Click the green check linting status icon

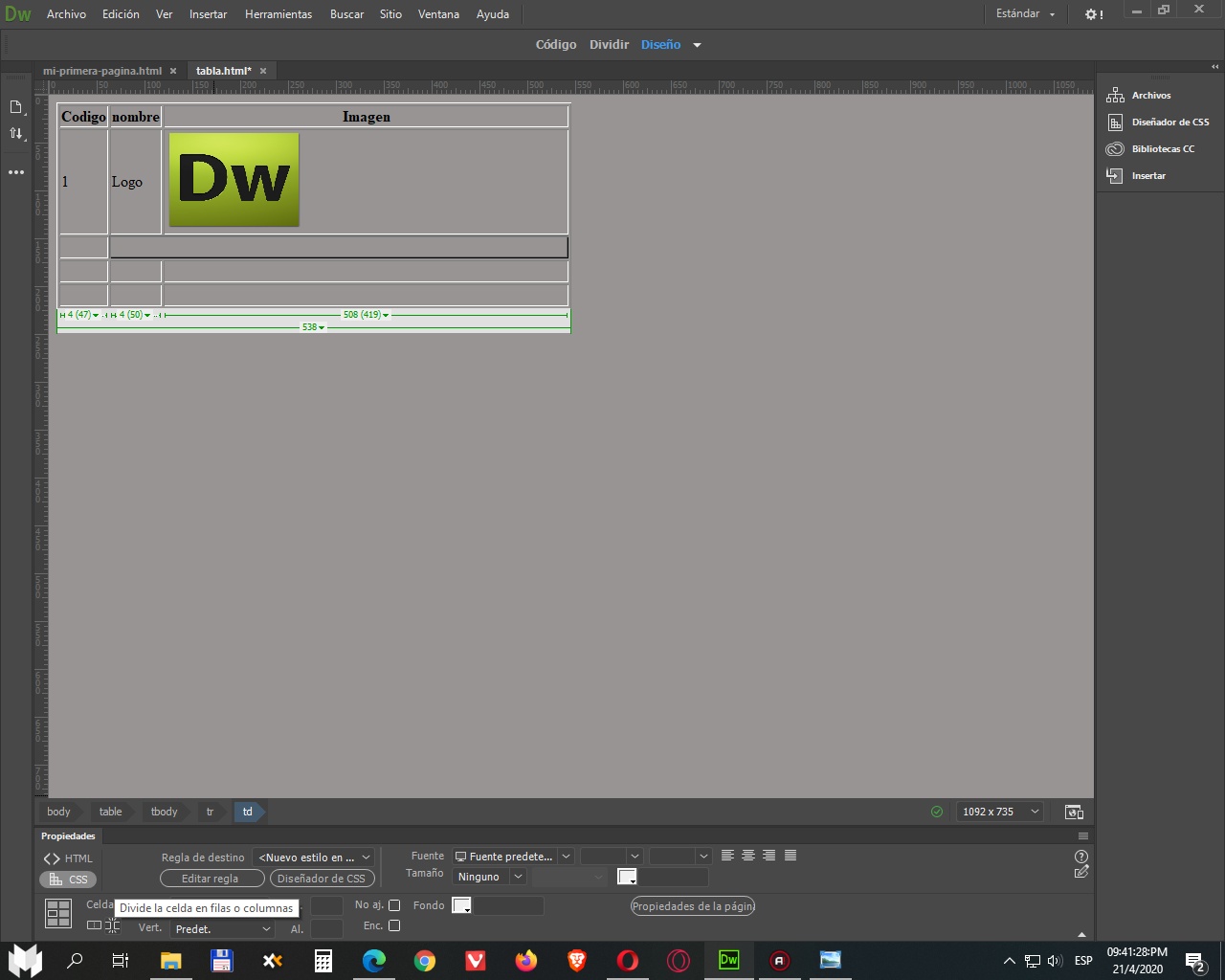(x=937, y=812)
